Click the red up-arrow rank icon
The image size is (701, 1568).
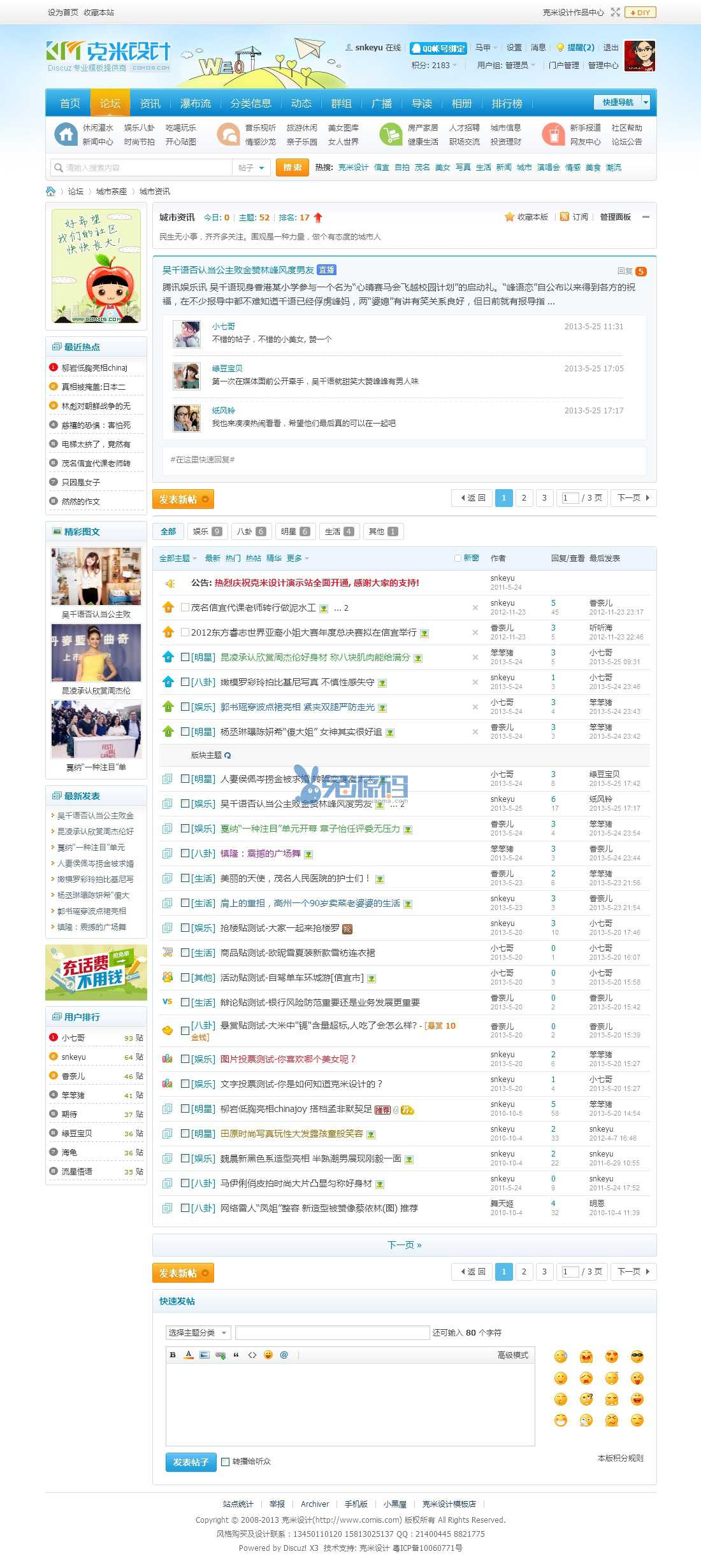(x=318, y=218)
